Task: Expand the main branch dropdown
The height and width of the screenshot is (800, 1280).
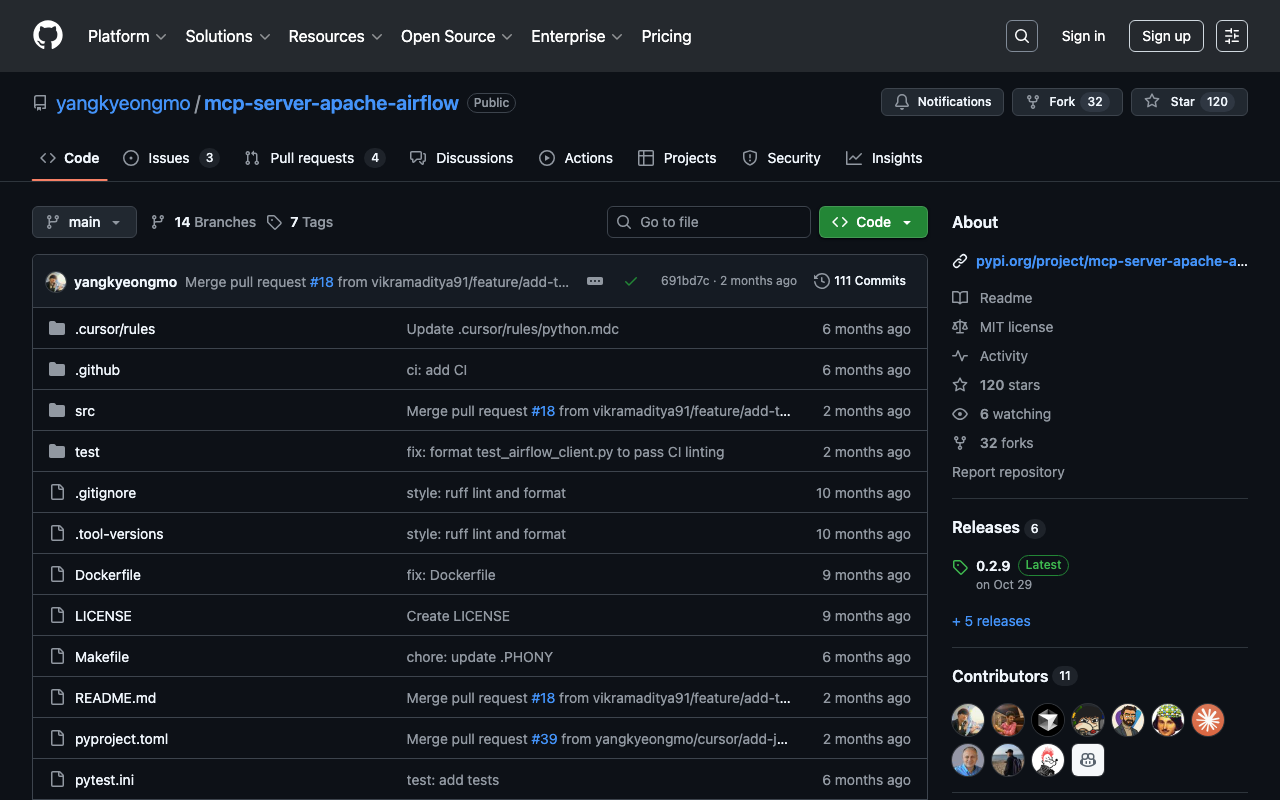Action: [84, 222]
